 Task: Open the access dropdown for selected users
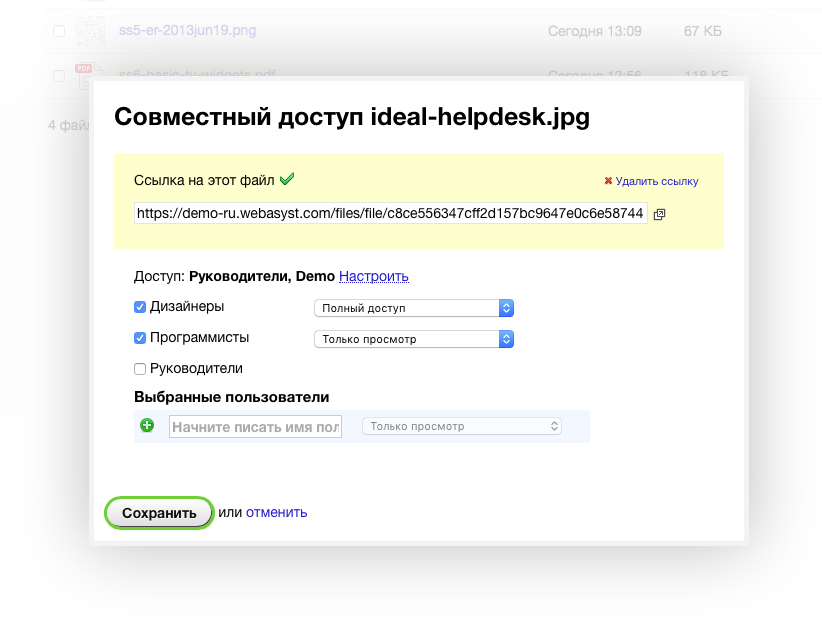461,426
